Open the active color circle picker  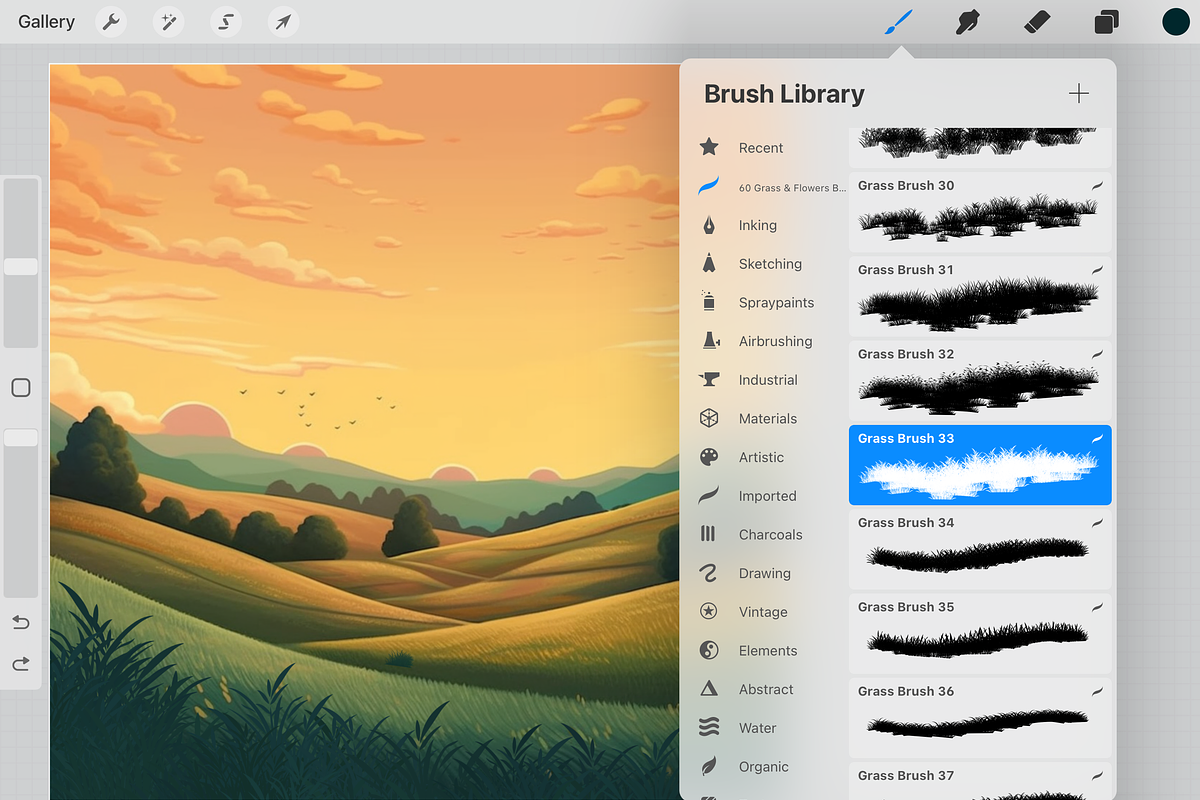pos(1175,22)
